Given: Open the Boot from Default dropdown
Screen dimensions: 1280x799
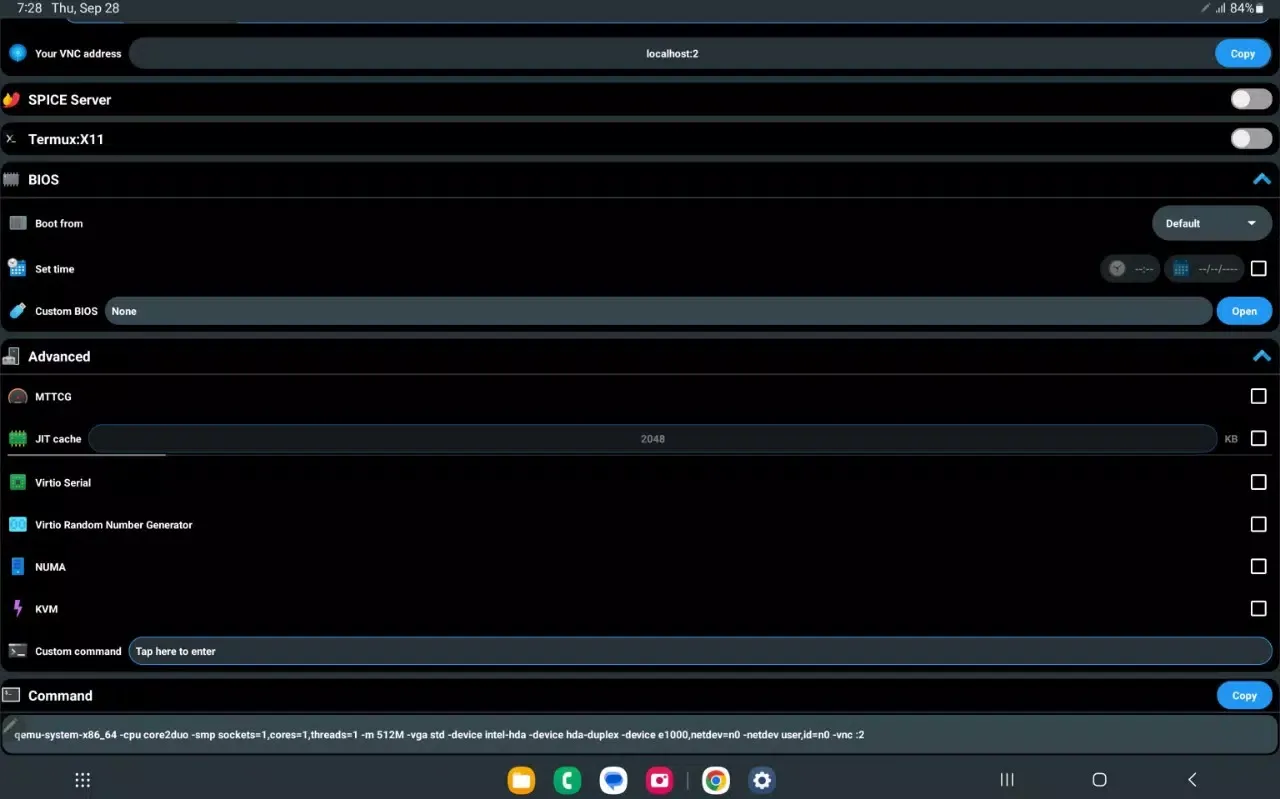Looking at the screenshot, I should (x=1212, y=223).
